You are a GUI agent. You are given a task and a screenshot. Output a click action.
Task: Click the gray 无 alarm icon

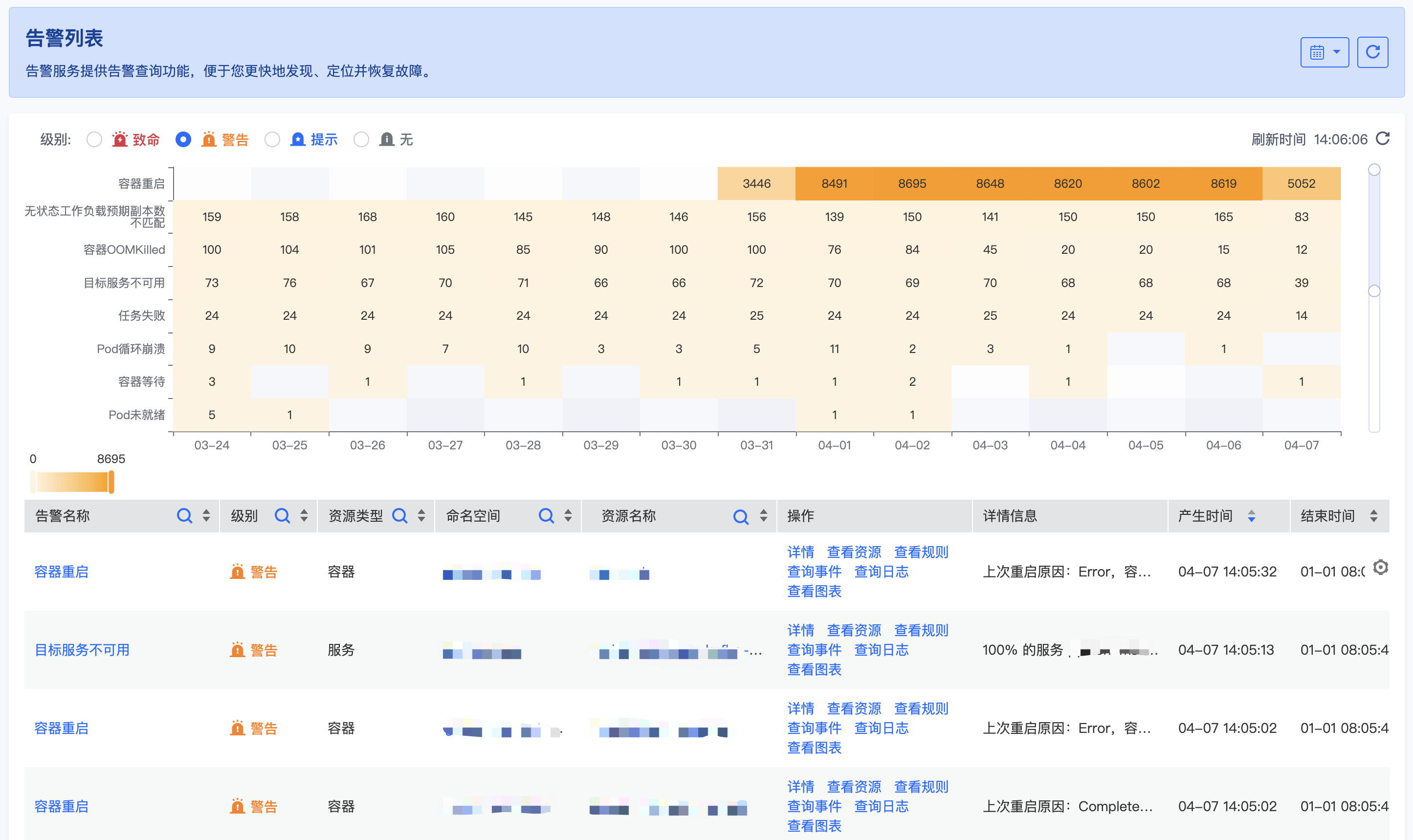pos(386,139)
